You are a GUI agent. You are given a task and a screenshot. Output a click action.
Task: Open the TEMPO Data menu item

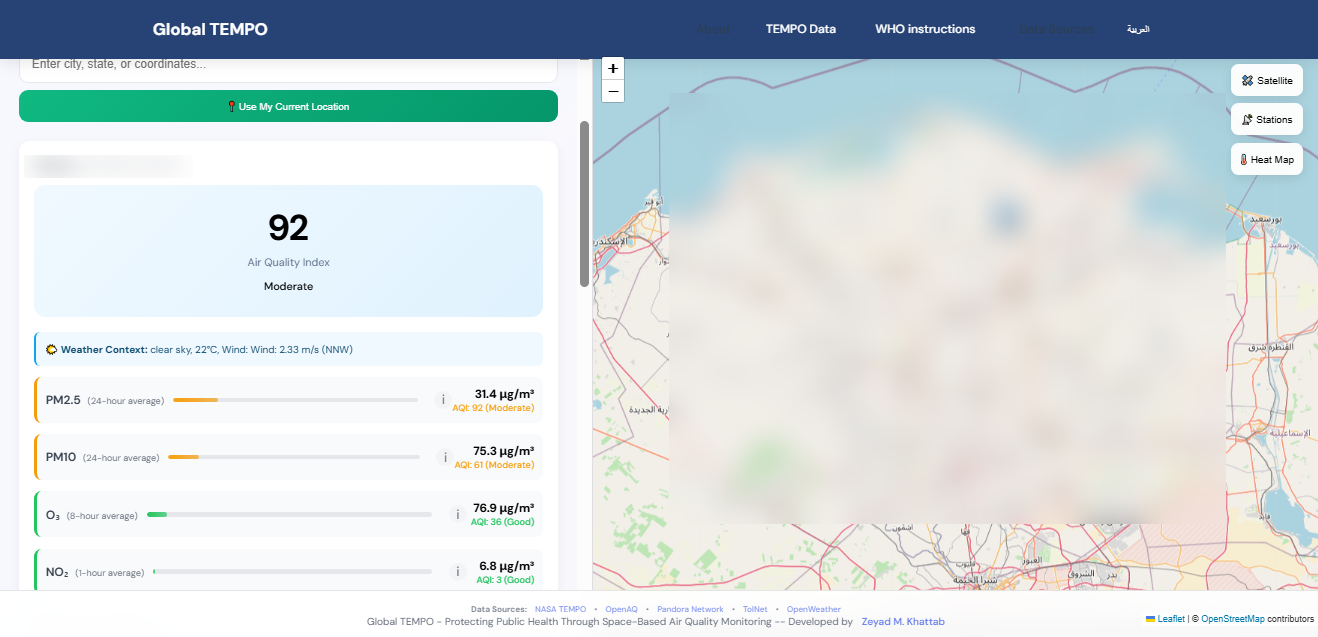(x=800, y=29)
